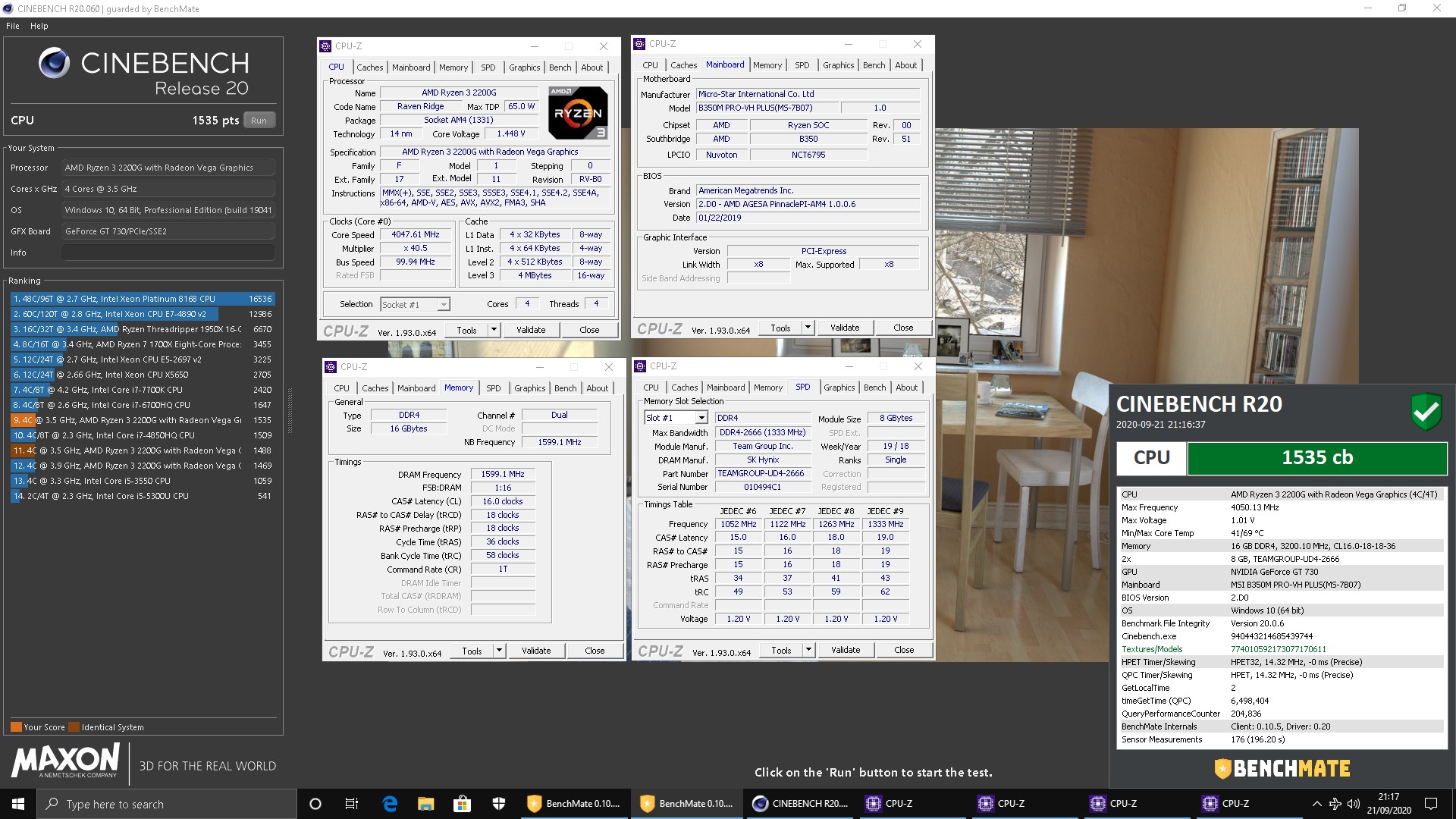
Task: Select the SPD tab in bottom-left CPU-Z window
Action: [494, 388]
